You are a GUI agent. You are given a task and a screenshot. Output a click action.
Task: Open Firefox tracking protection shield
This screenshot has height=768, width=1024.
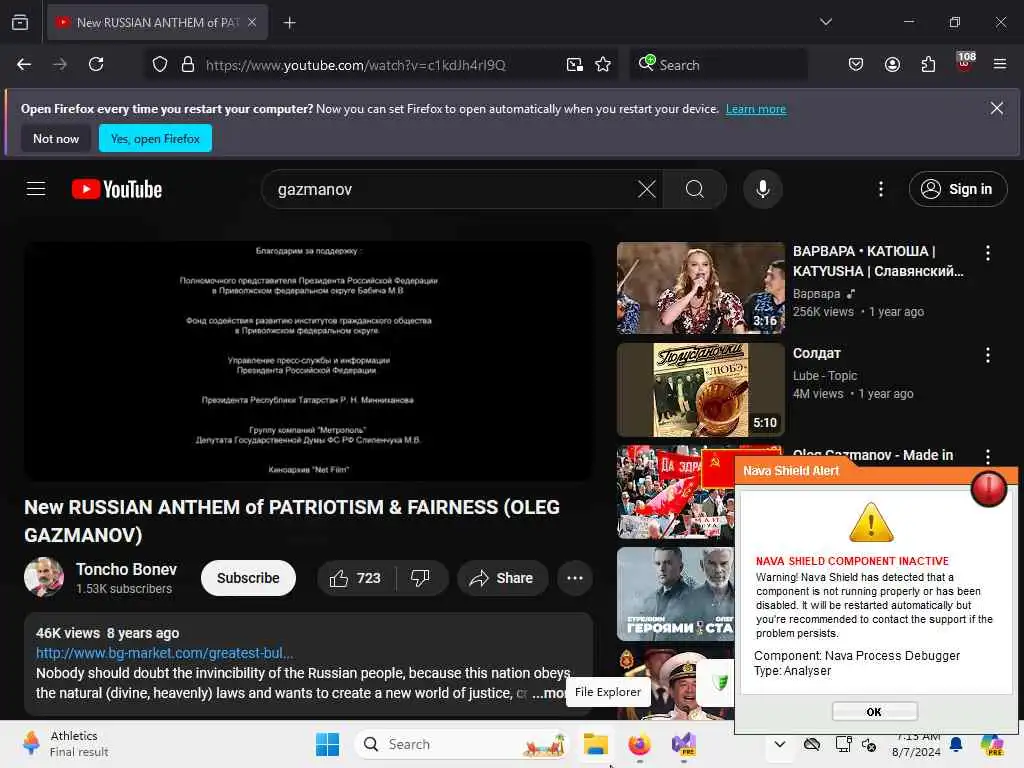(x=160, y=65)
